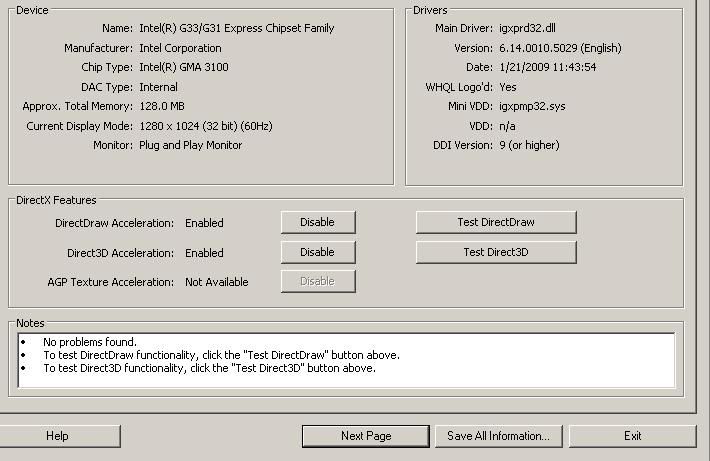Disable Direct3D Acceleration
Viewport: 710px width, 461px height.
click(x=317, y=252)
